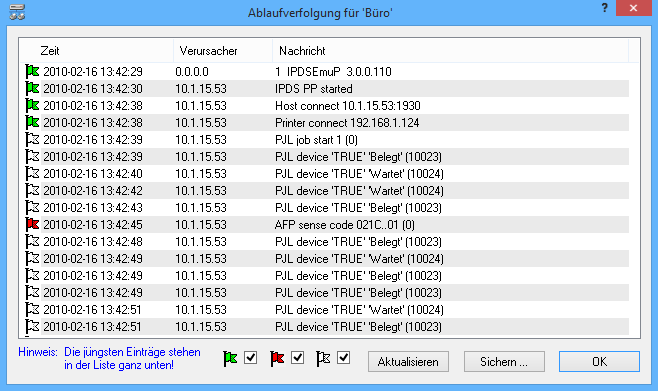658x391 pixels.
Task: Click the red flag filter icon at bottom
Action: [277, 359]
